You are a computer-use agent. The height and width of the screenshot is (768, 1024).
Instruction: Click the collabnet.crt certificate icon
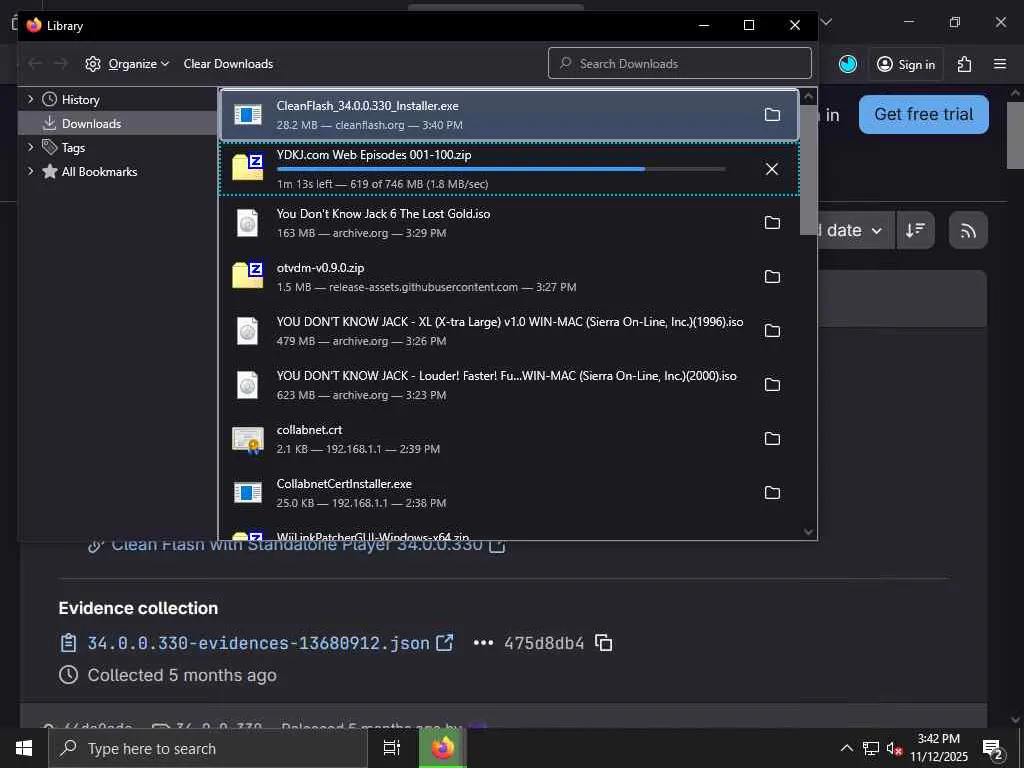pyautogui.click(x=248, y=440)
